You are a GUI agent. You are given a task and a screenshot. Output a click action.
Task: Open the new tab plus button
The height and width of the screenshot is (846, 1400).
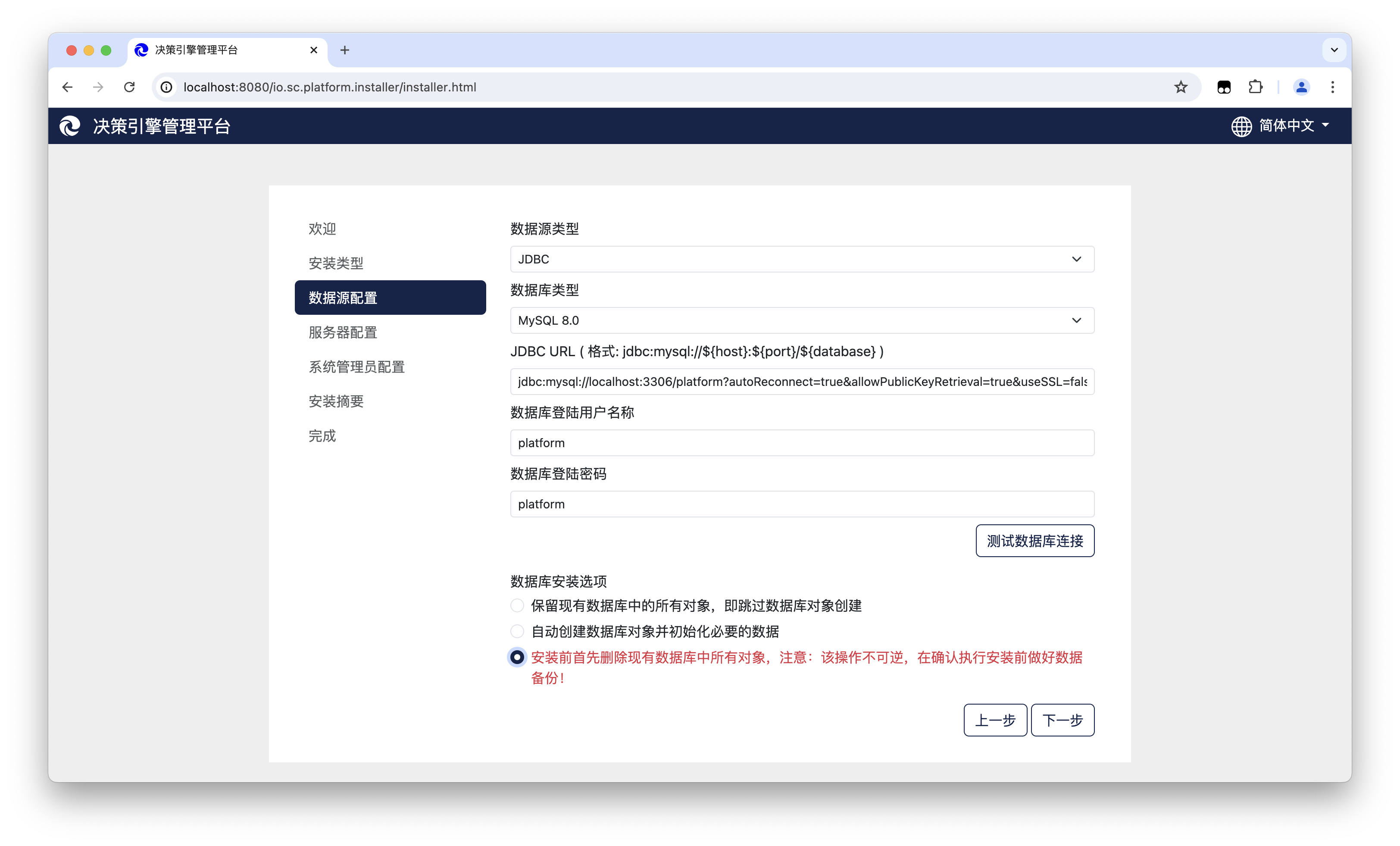click(x=344, y=50)
